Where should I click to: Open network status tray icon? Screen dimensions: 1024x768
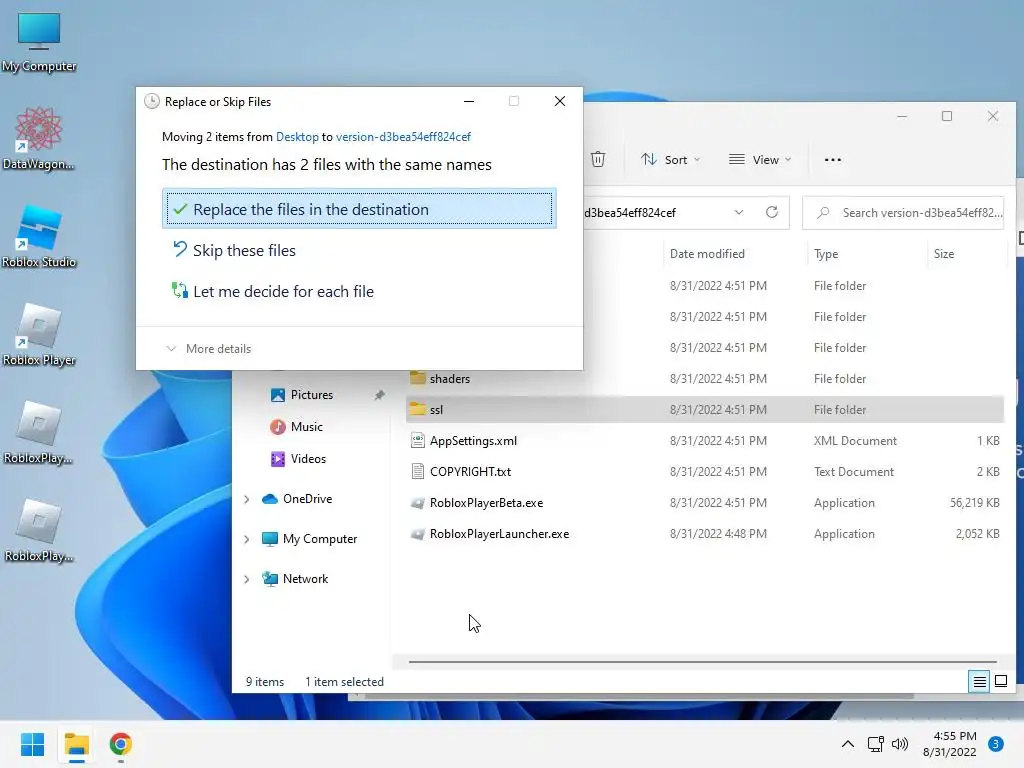tap(875, 744)
